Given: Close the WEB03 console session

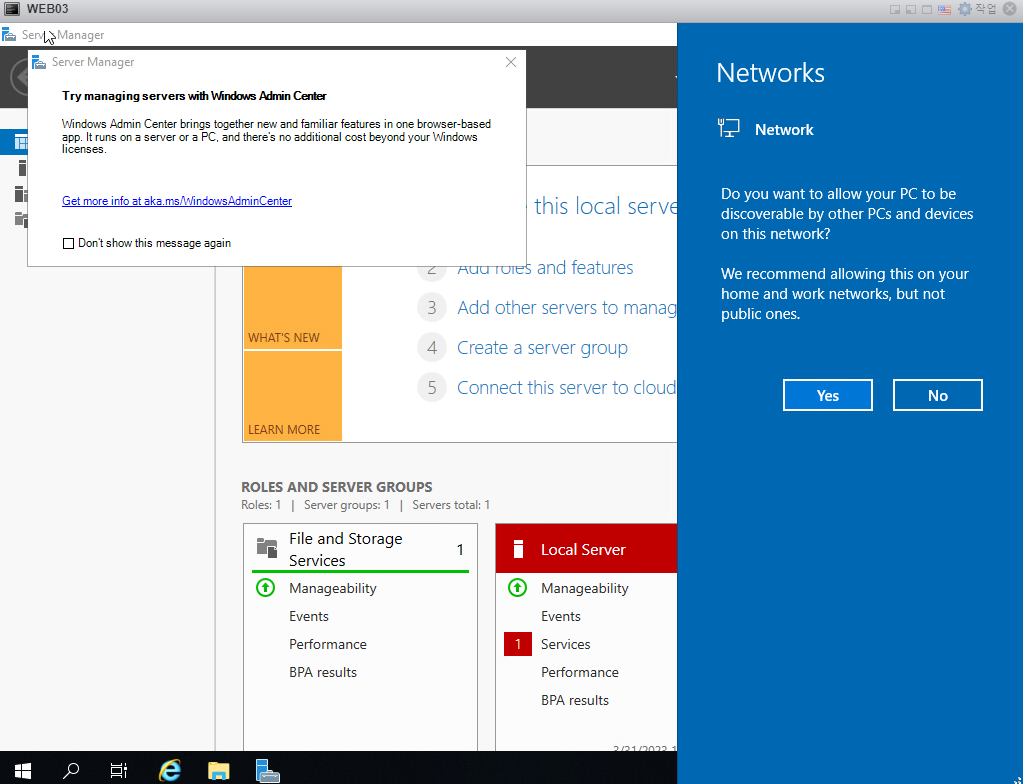Looking at the screenshot, I should click(1009, 9).
